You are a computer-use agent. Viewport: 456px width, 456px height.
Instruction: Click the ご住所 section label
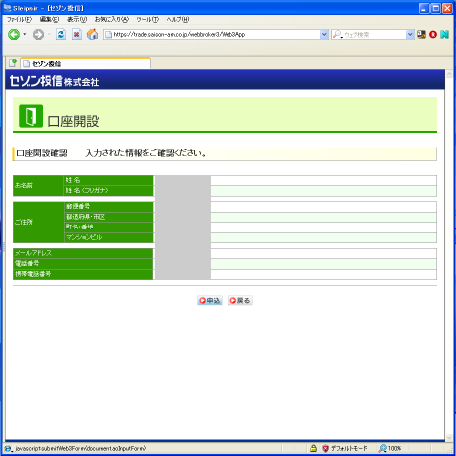(24, 222)
